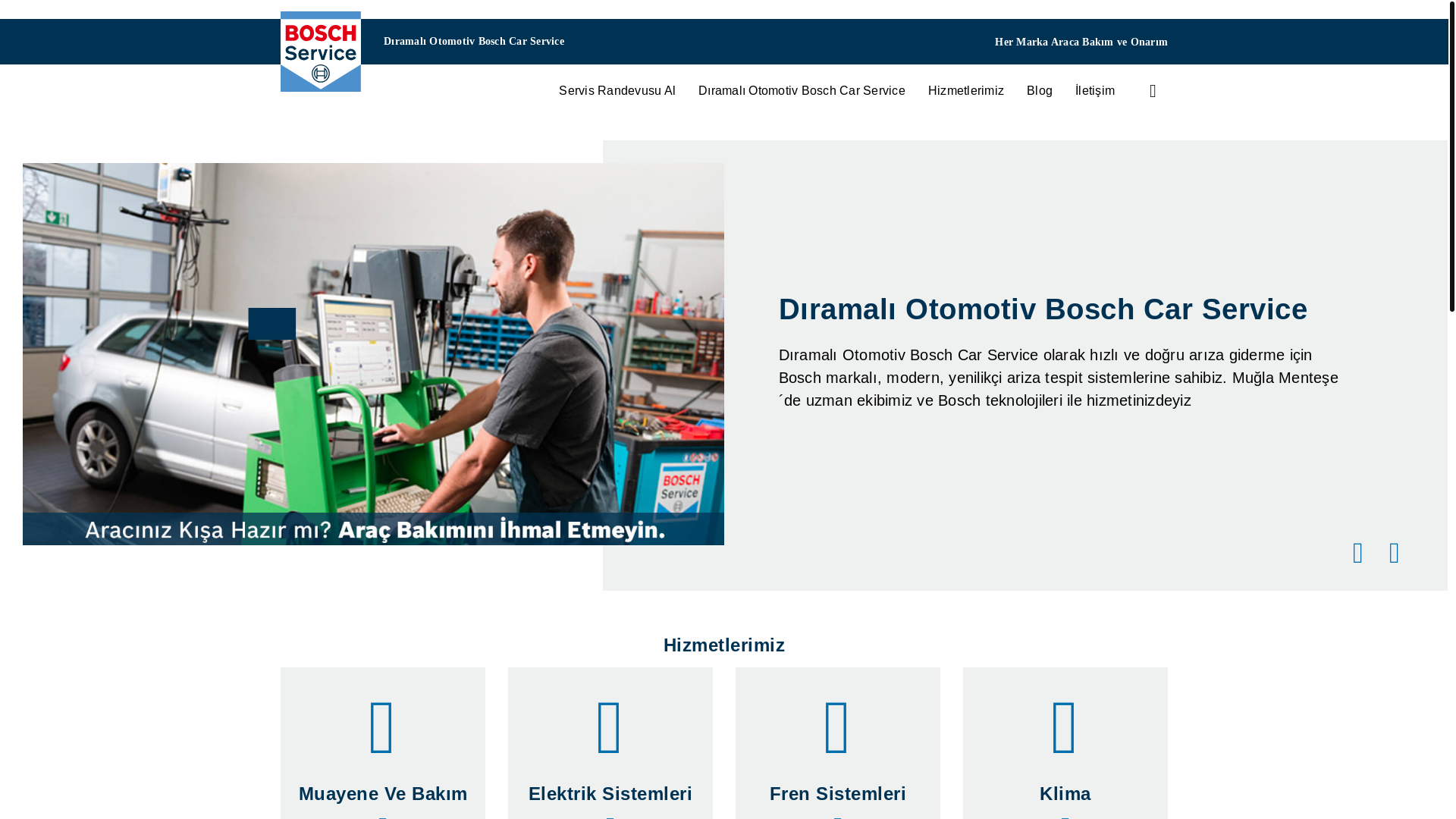Click the hero slider workshop image

373,354
